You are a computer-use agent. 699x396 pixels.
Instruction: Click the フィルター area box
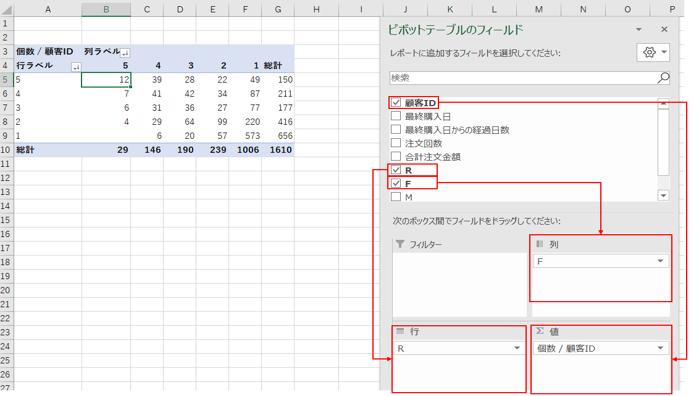click(x=460, y=277)
